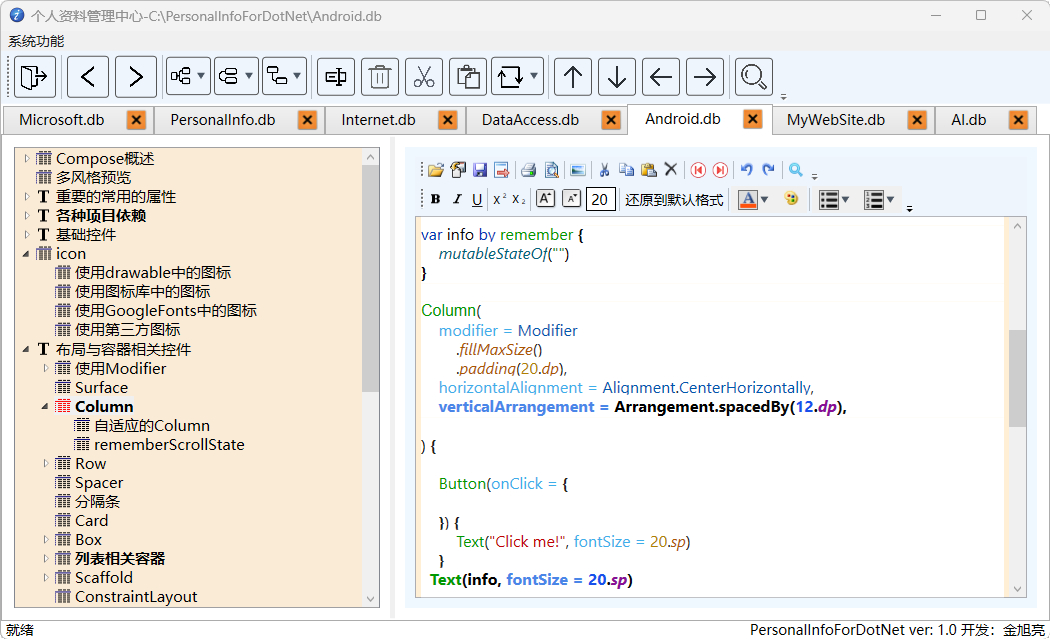1050x639 pixels.
Task: Click the print icon in editor toolbar
Action: (x=529, y=170)
